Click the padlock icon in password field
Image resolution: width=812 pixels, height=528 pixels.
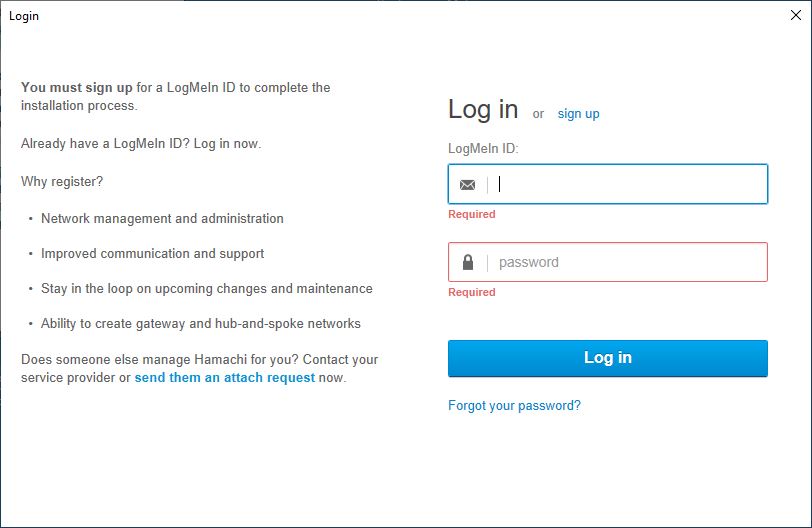pos(468,262)
